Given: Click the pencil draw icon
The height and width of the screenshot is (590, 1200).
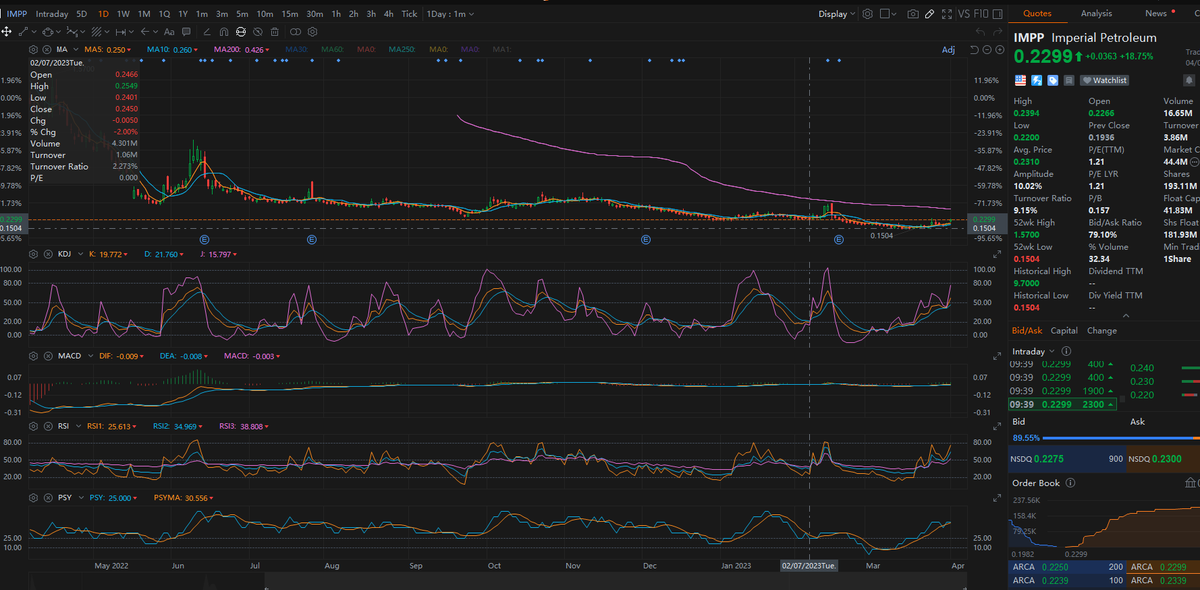Looking at the screenshot, I should tap(929, 14).
